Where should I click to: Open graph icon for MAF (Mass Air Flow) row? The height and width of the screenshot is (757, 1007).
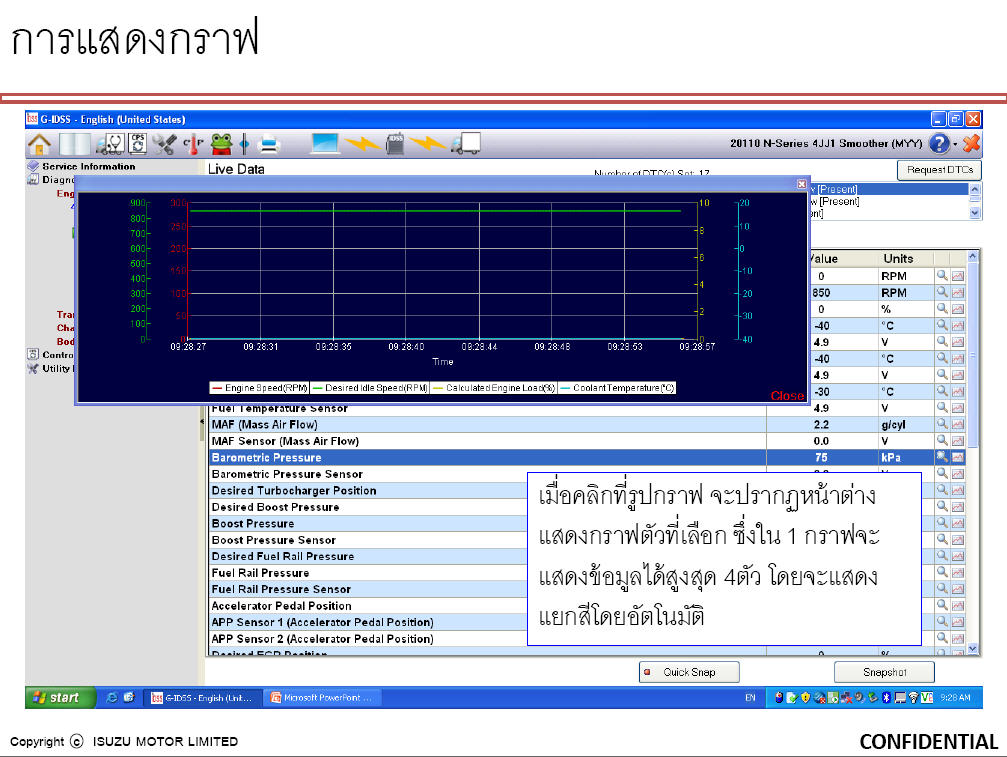tap(958, 424)
